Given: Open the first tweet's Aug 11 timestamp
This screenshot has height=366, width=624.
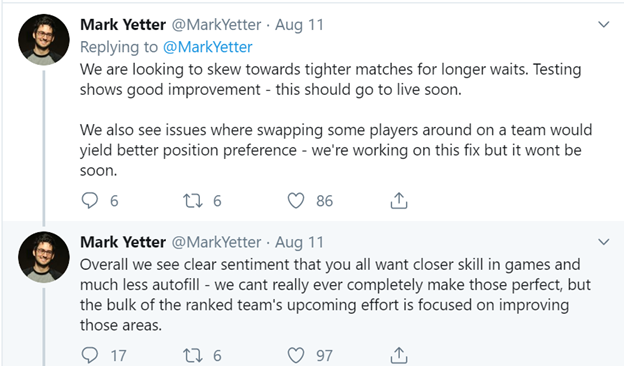Looking at the screenshot, I should point(299,25).
